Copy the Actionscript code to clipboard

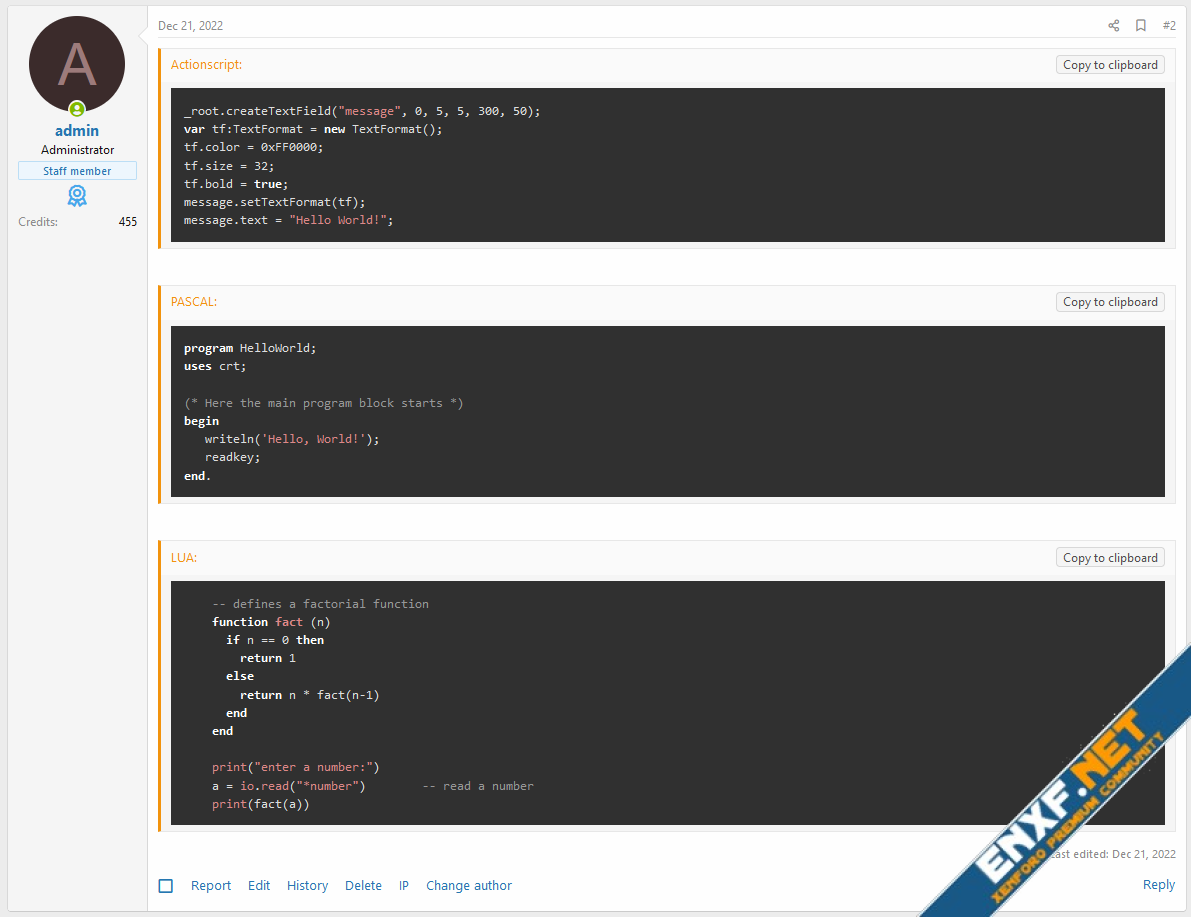pyautogui.click(x=1110, y=65)
